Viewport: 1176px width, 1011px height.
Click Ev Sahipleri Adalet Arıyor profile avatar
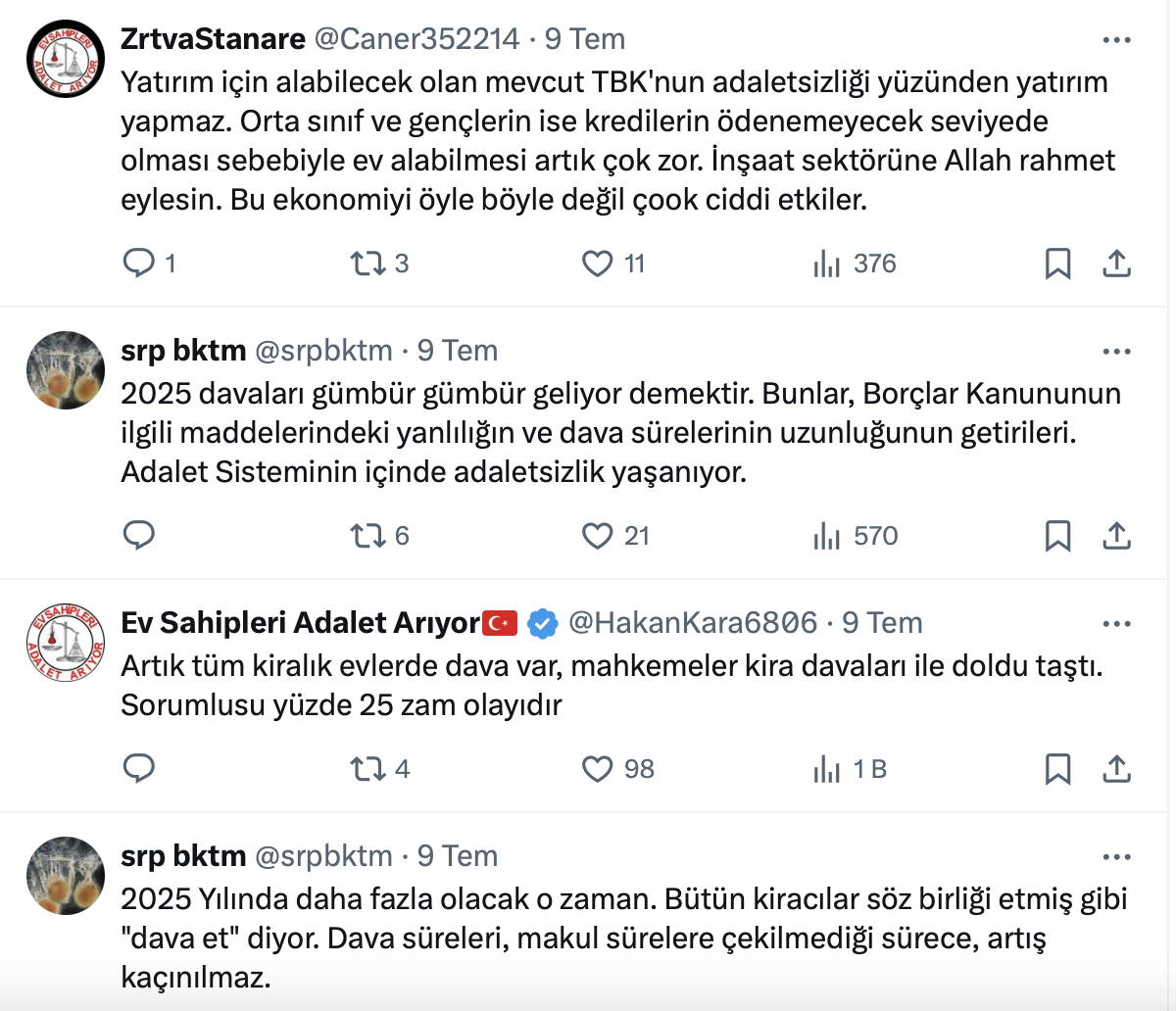point(65,643)
